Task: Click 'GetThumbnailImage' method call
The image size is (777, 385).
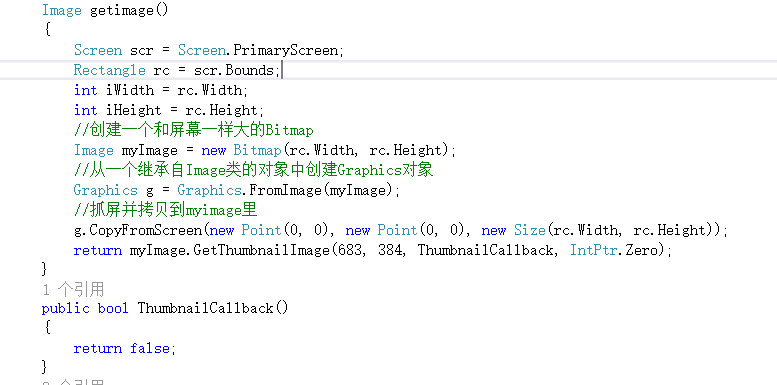Action: [262, 250]
